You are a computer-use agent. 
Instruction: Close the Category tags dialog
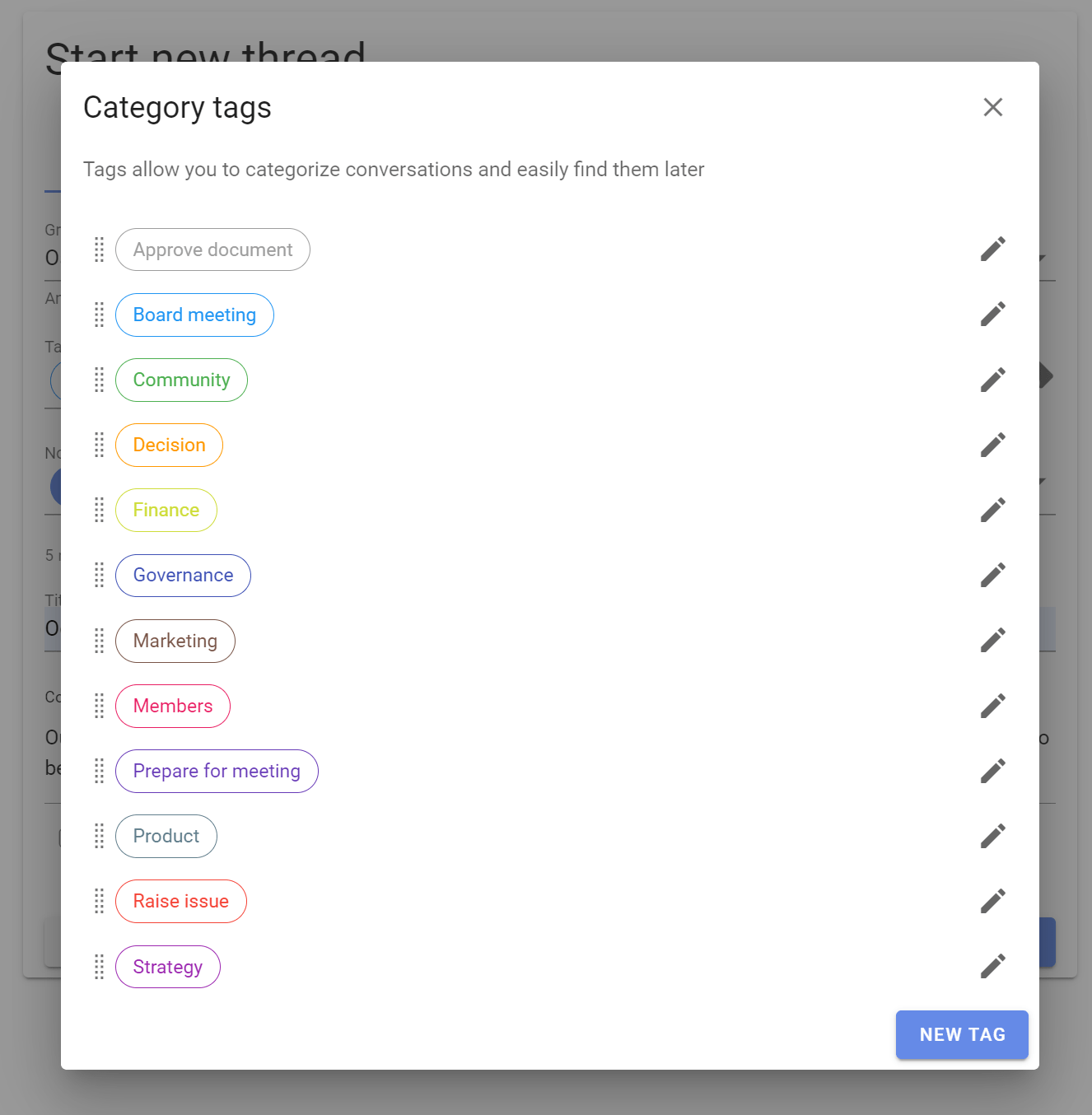tap(992, 107)
